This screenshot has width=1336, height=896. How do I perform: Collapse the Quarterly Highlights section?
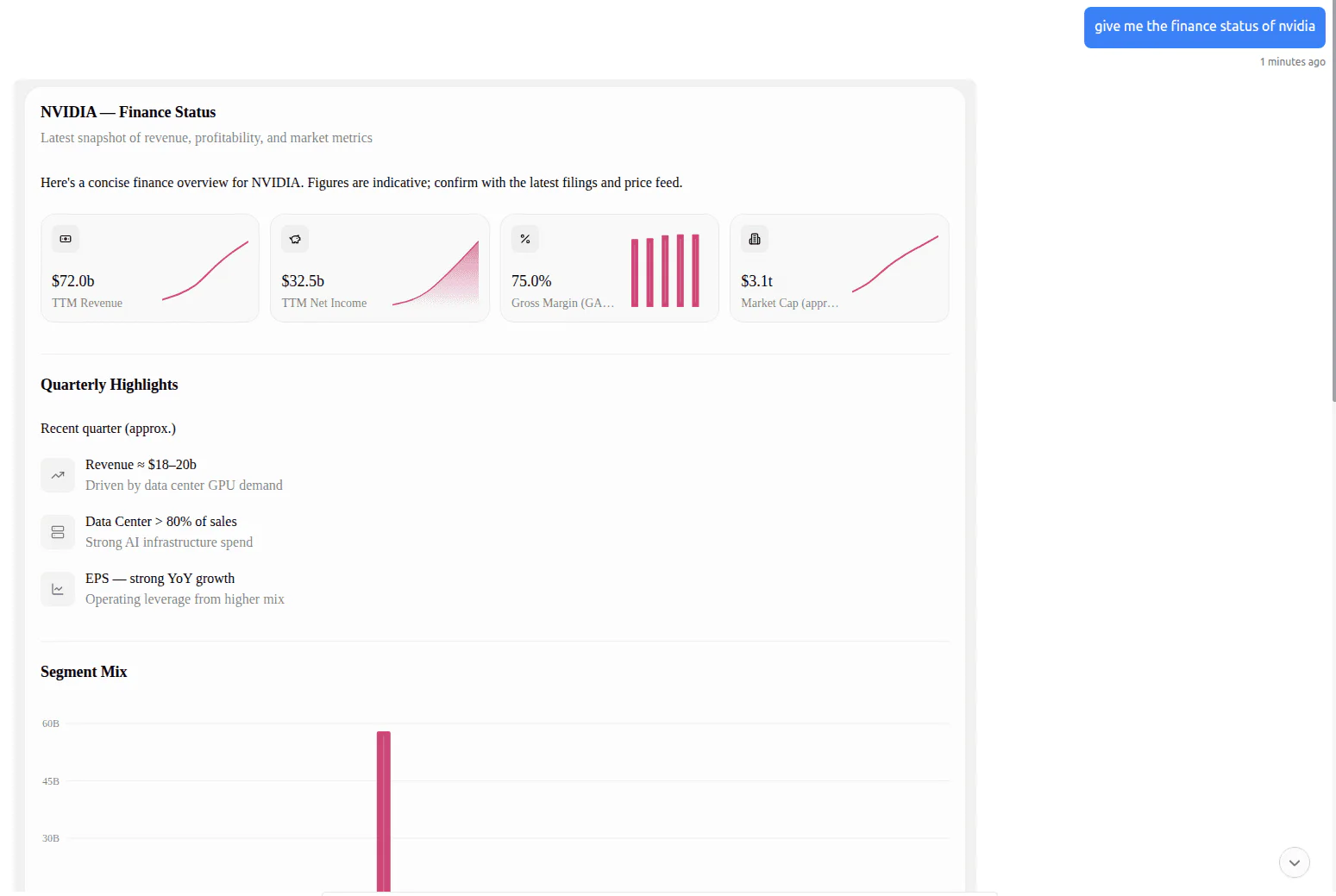[x=109, y=384]
